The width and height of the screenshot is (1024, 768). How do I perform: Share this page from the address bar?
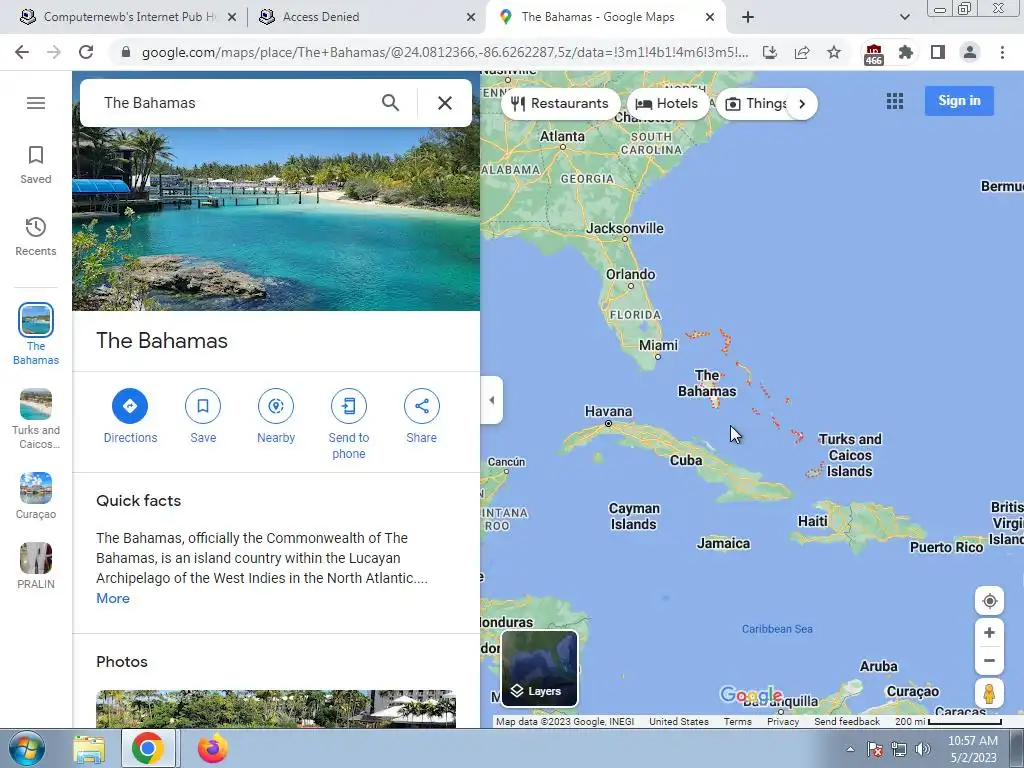click(x=802, y=52)
